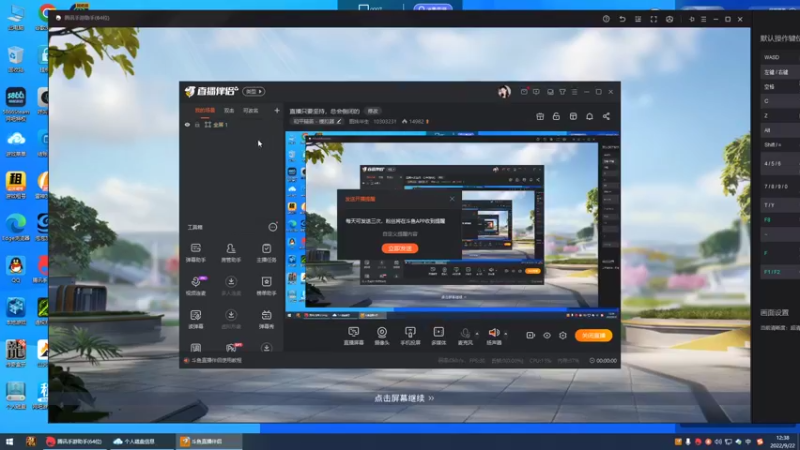The width and height of the screenshot is (800, 450).
Task: Open the main menu hamburger icon in companion app
Action: tap(574, 92)
